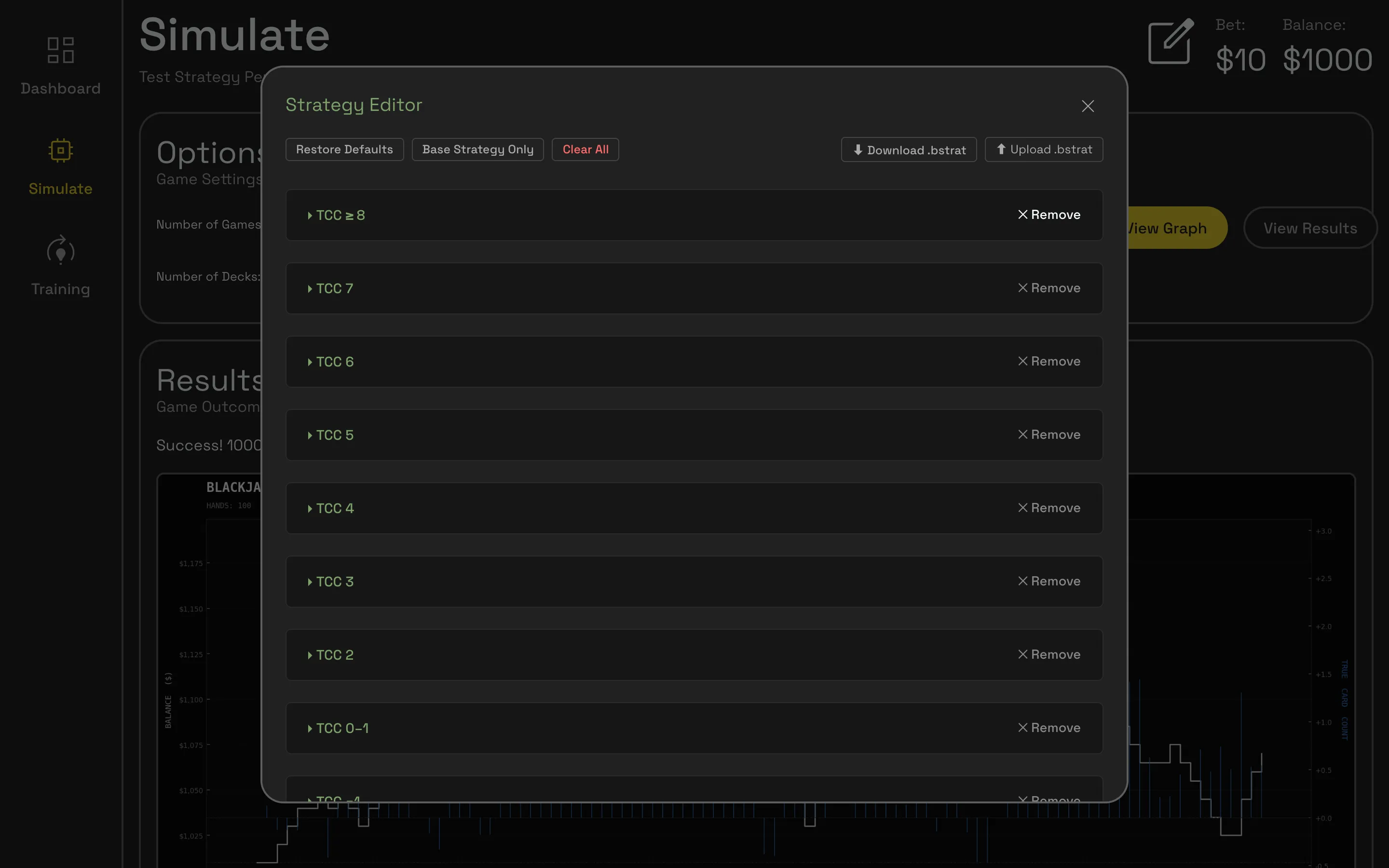The image size is (1389, 868).
Task: Click the $1000 balance value
Action: pos(1327,60)
